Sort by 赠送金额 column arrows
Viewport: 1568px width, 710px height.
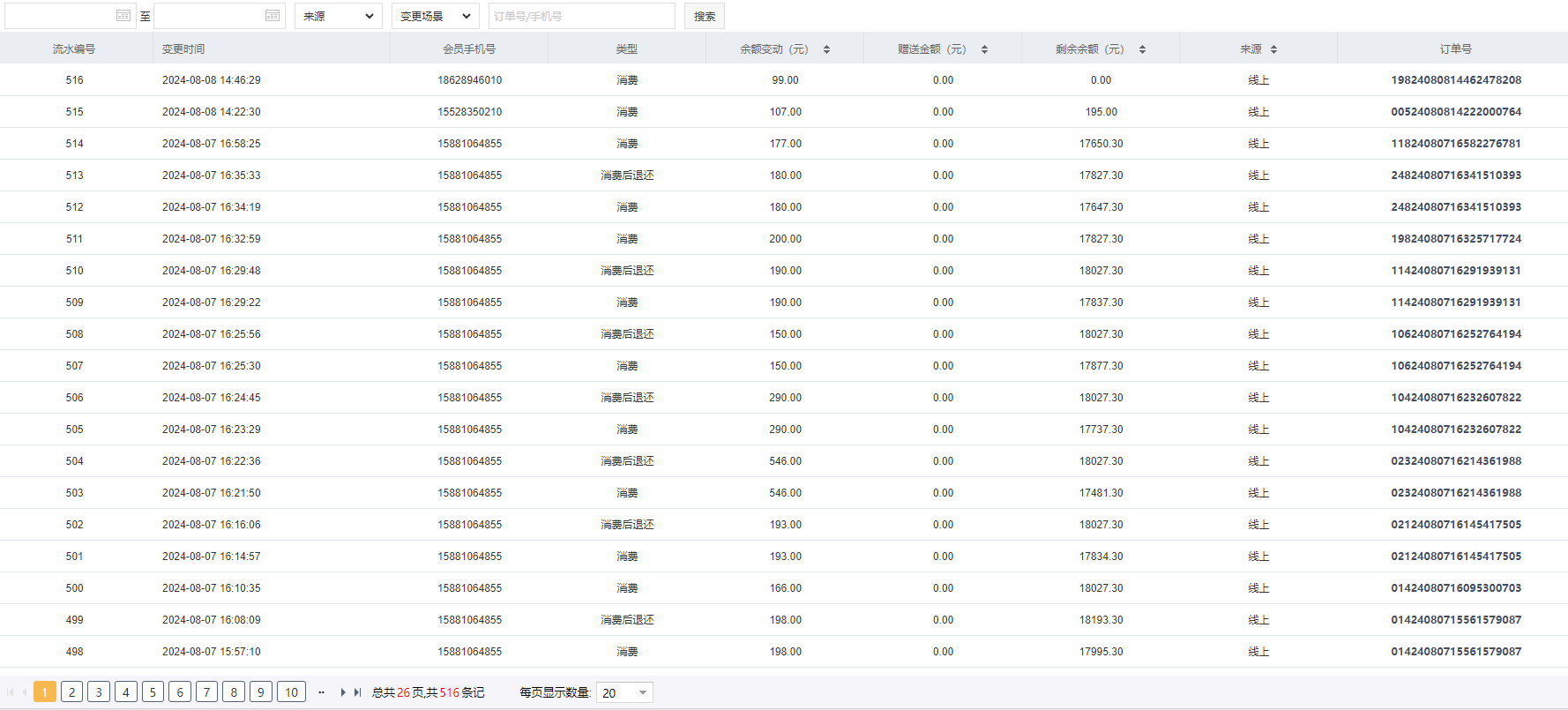click(984, 49)
